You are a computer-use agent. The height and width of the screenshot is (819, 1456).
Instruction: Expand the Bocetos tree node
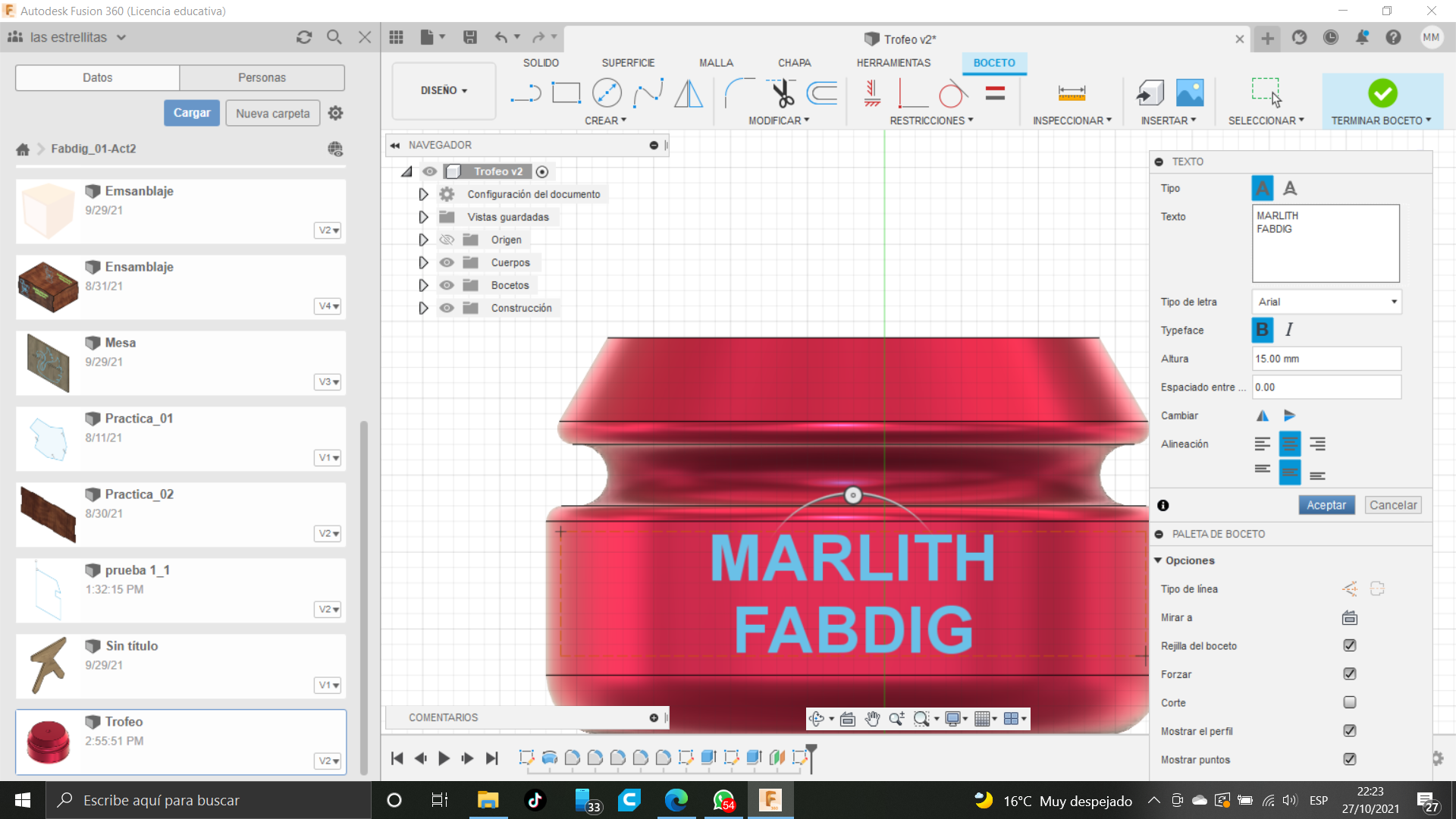(423, 285)
